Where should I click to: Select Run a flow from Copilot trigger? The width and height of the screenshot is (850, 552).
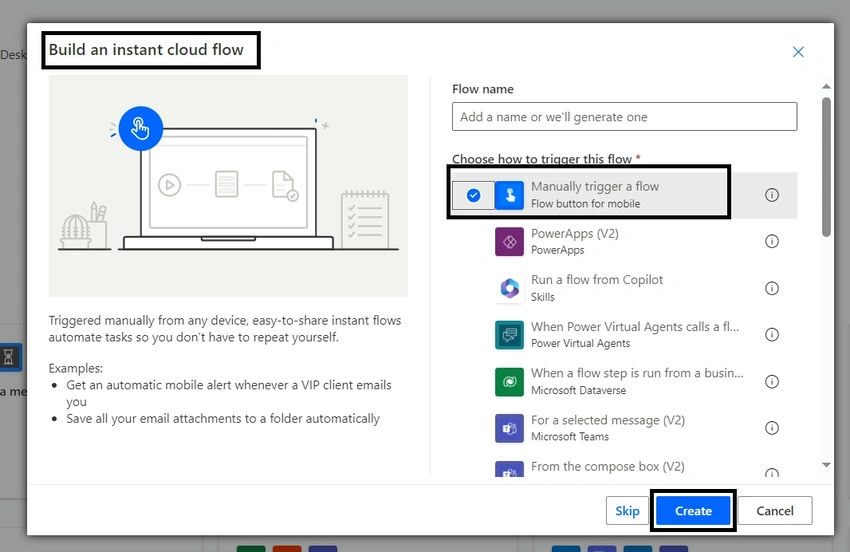pos(624,288)
